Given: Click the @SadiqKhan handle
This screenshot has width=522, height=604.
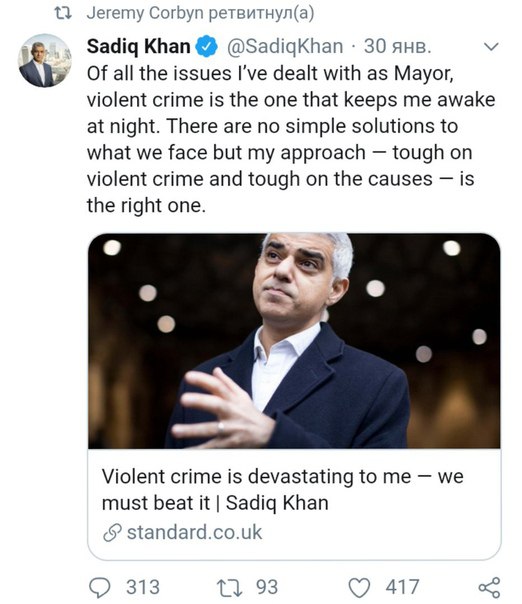Looking at the screenshot, I should coord(285,47).
